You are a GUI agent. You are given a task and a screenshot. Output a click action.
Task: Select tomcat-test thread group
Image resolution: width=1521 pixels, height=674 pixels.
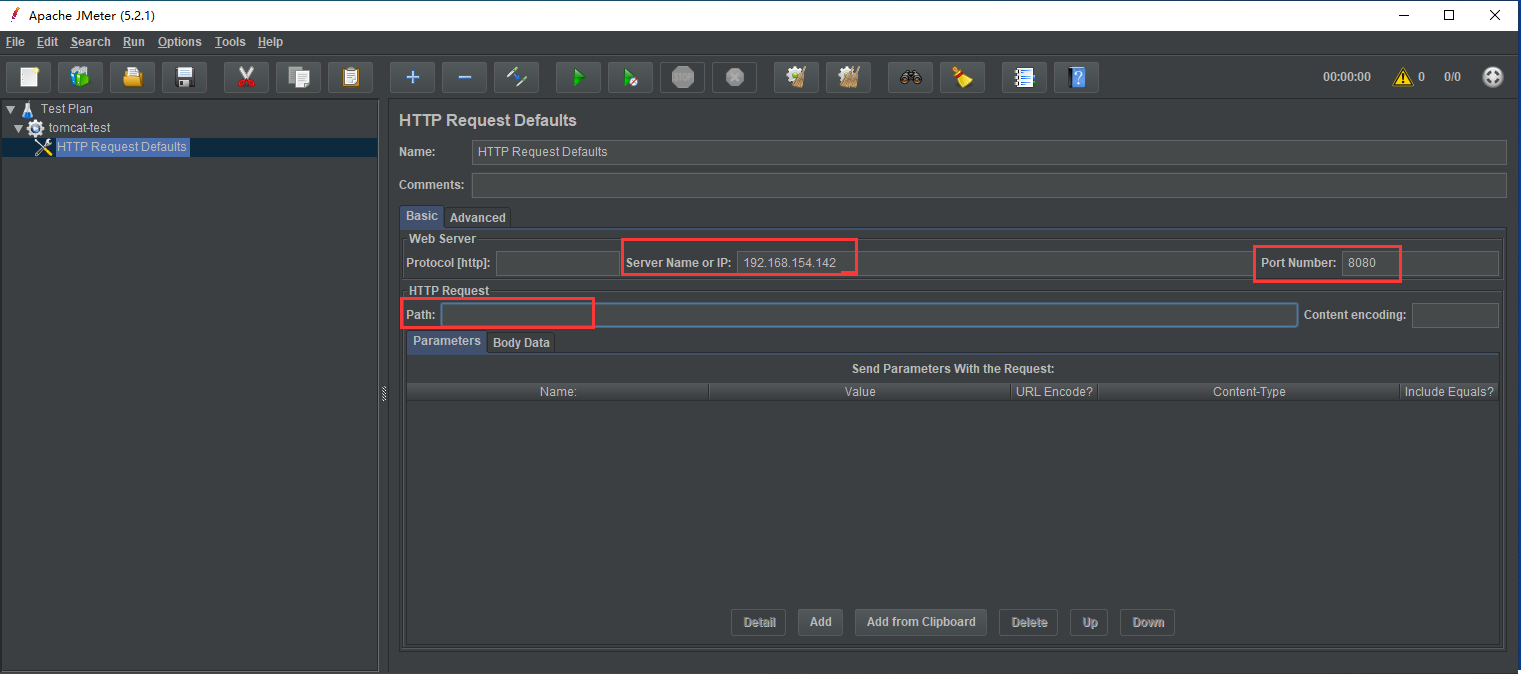coord(79,128)
